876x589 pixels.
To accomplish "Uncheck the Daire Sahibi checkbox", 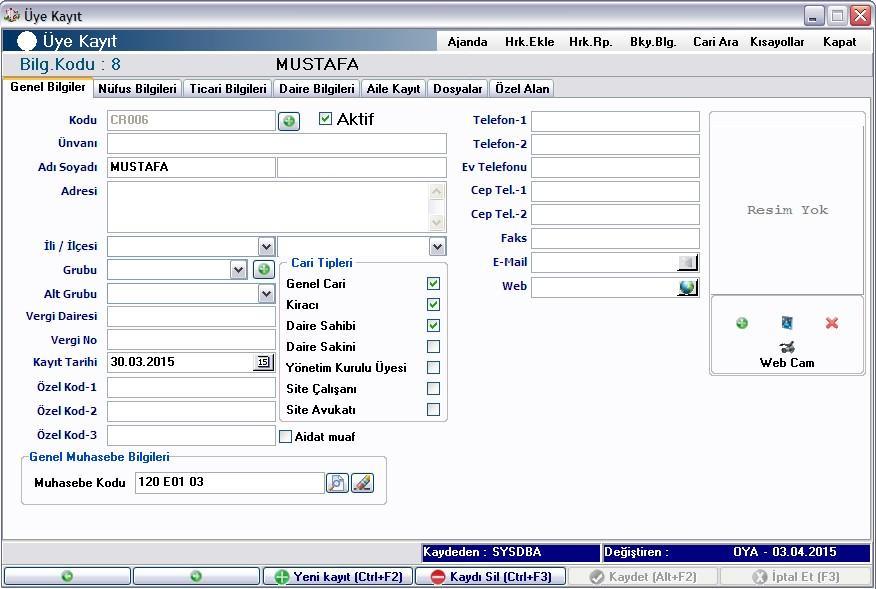I will click(x=433, y=326).
